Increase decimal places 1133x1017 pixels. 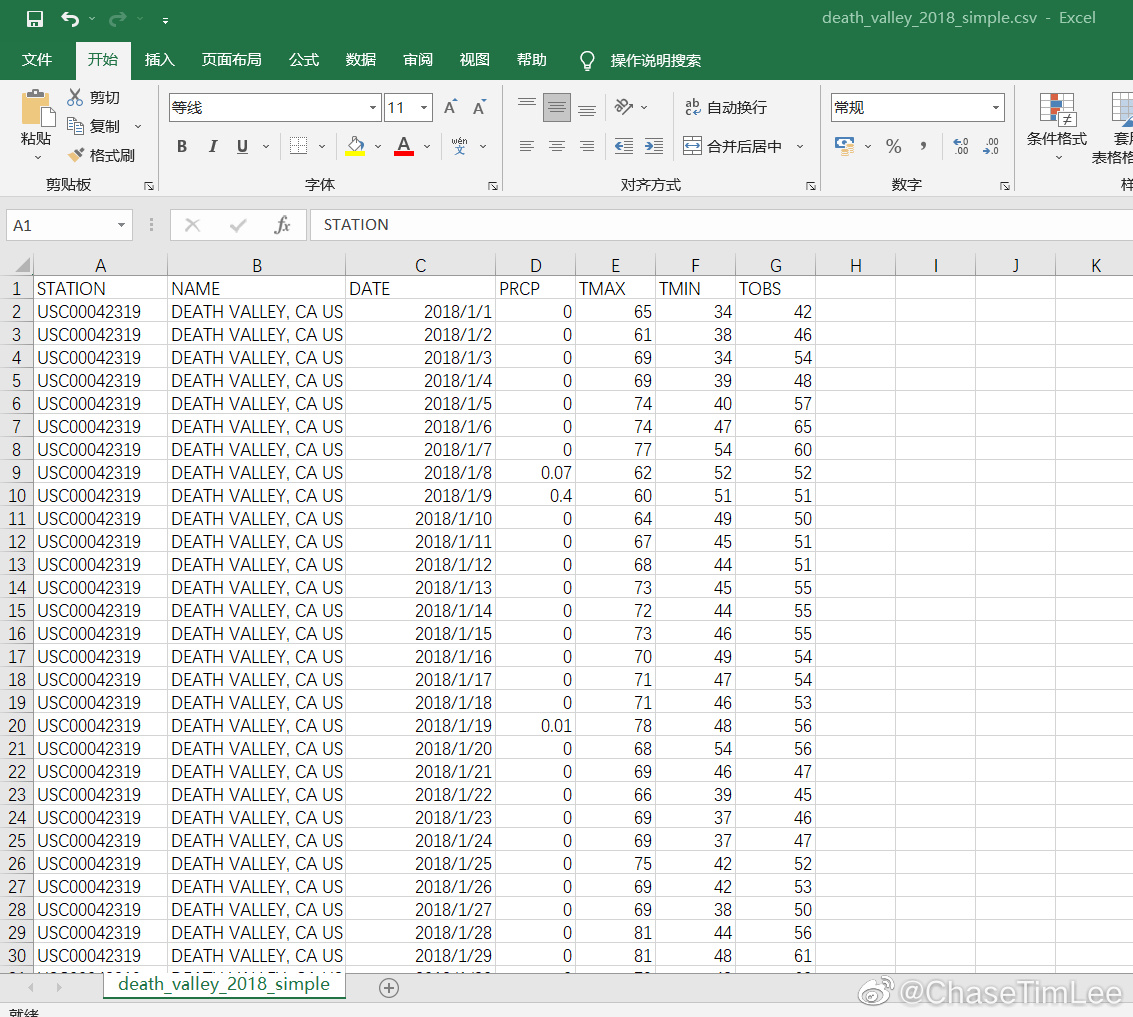(961, 147)
